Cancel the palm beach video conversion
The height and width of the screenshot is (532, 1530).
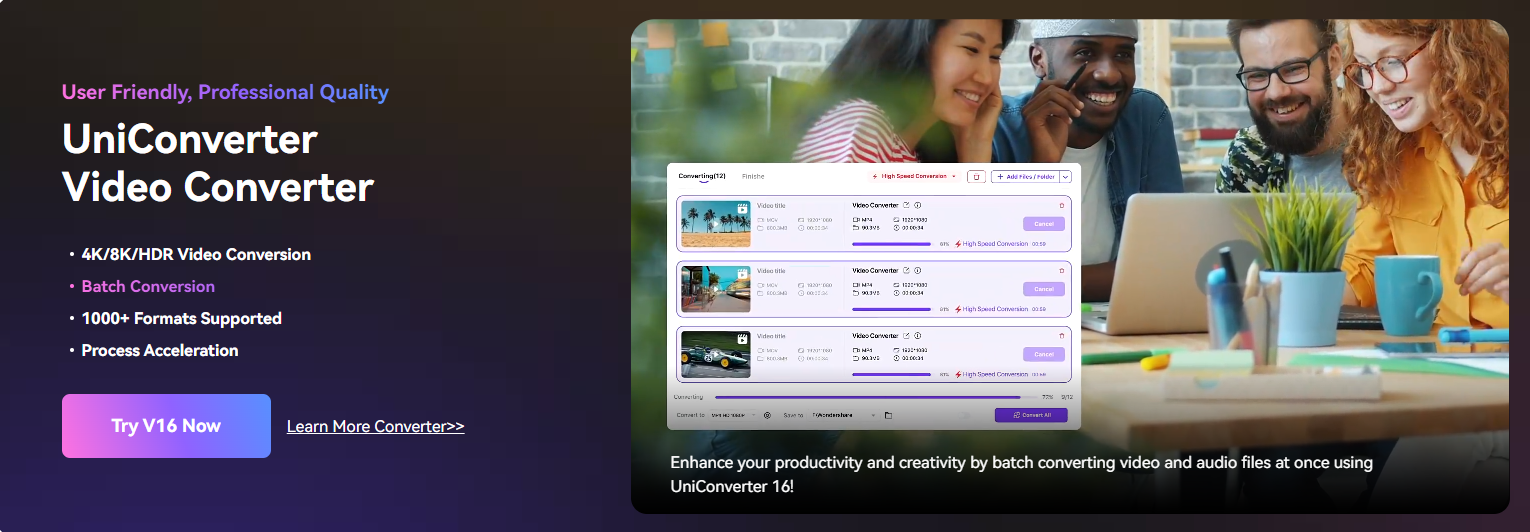coord(1044,224)
